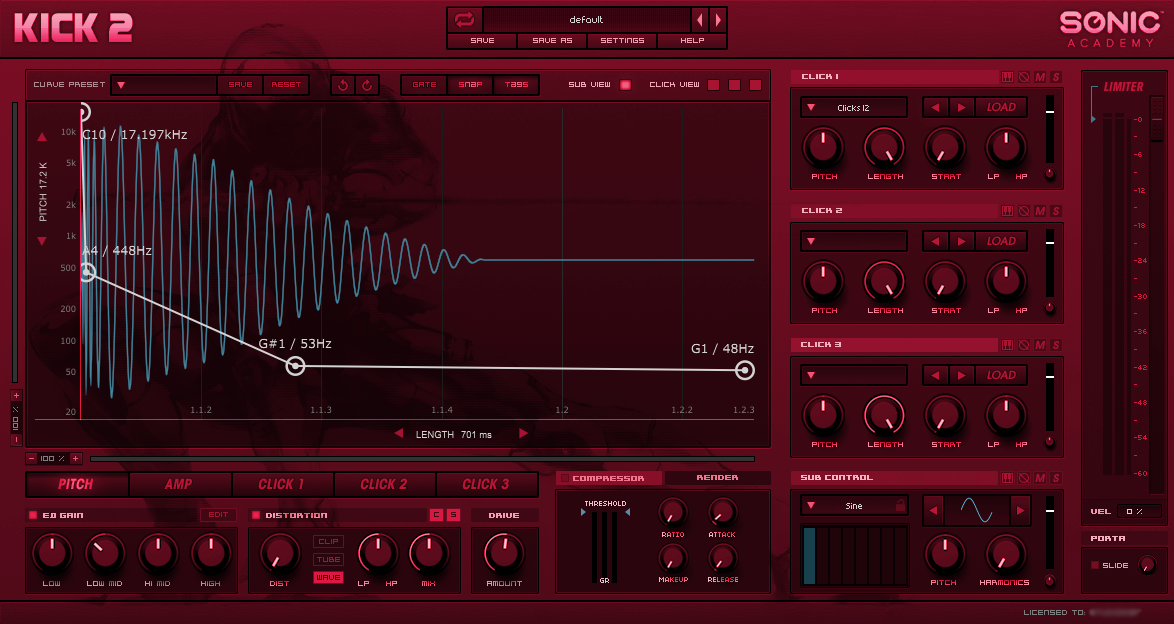
Task: Go to next preset arrow beside default
Action: pyautogui.click(x=717, y=19)
